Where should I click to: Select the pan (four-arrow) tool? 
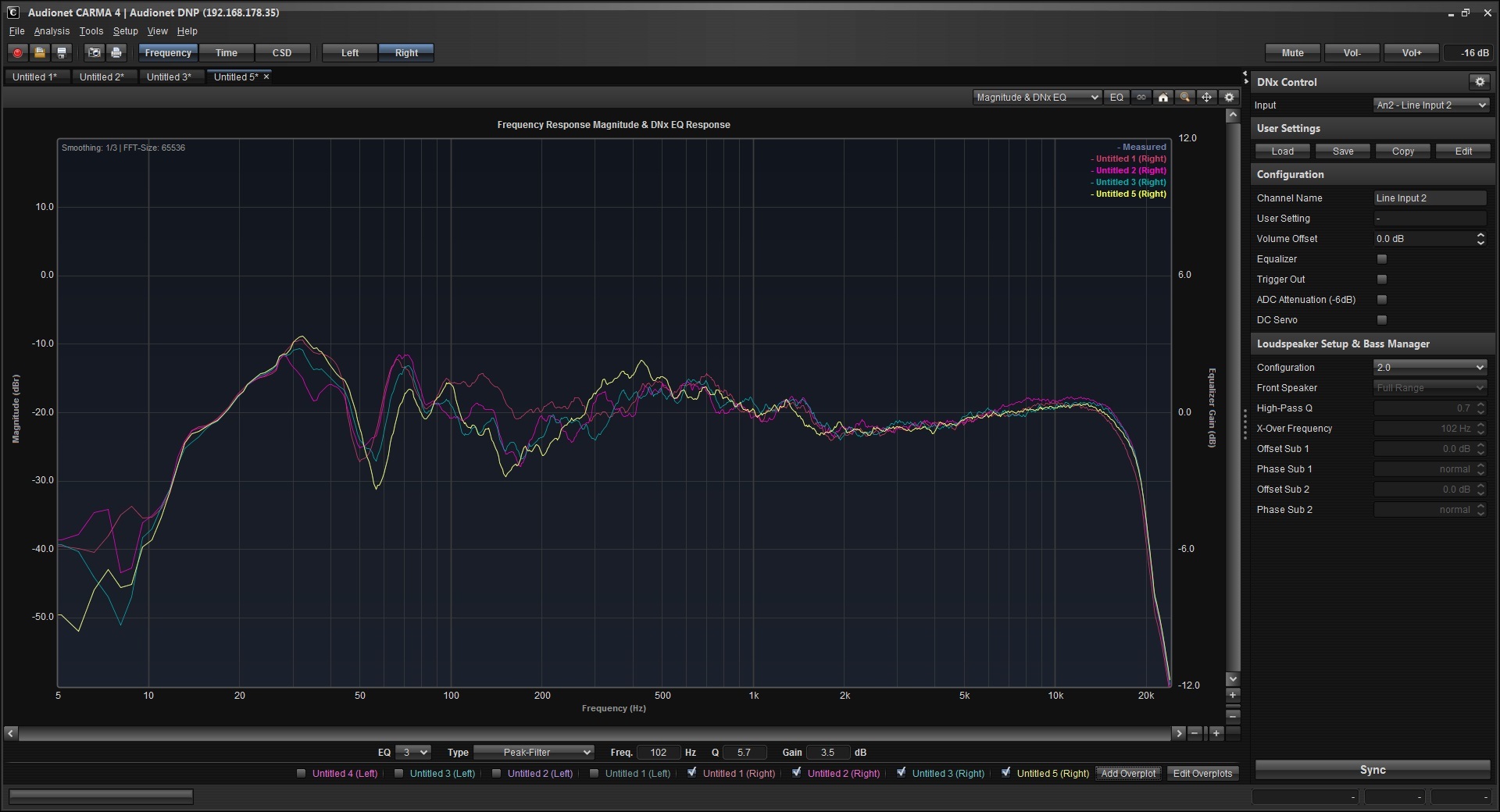pyautogui.click(x=1207, y=98)
